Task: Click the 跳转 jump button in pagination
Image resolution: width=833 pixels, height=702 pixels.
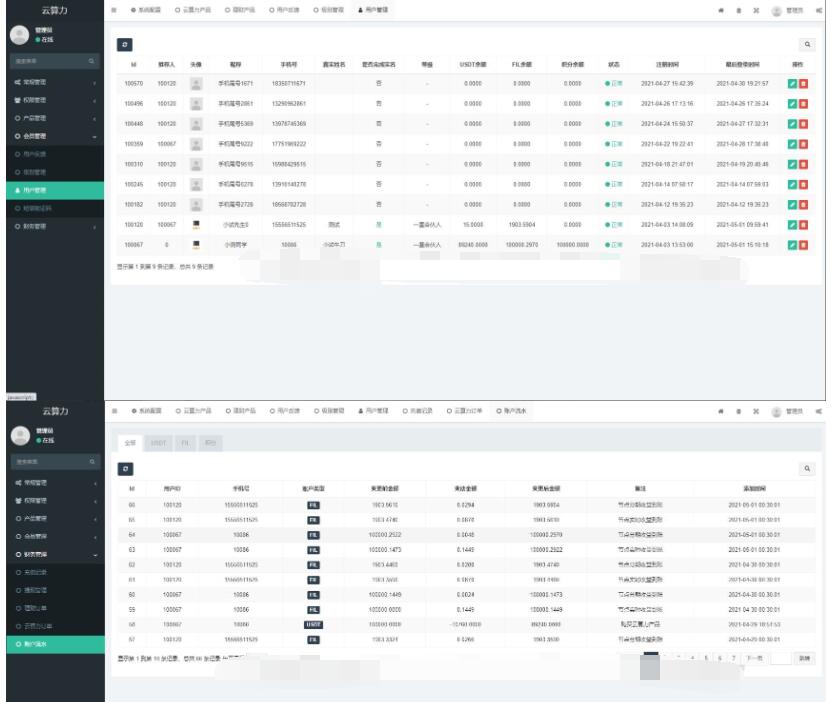Action: click(x=805, y=657)
